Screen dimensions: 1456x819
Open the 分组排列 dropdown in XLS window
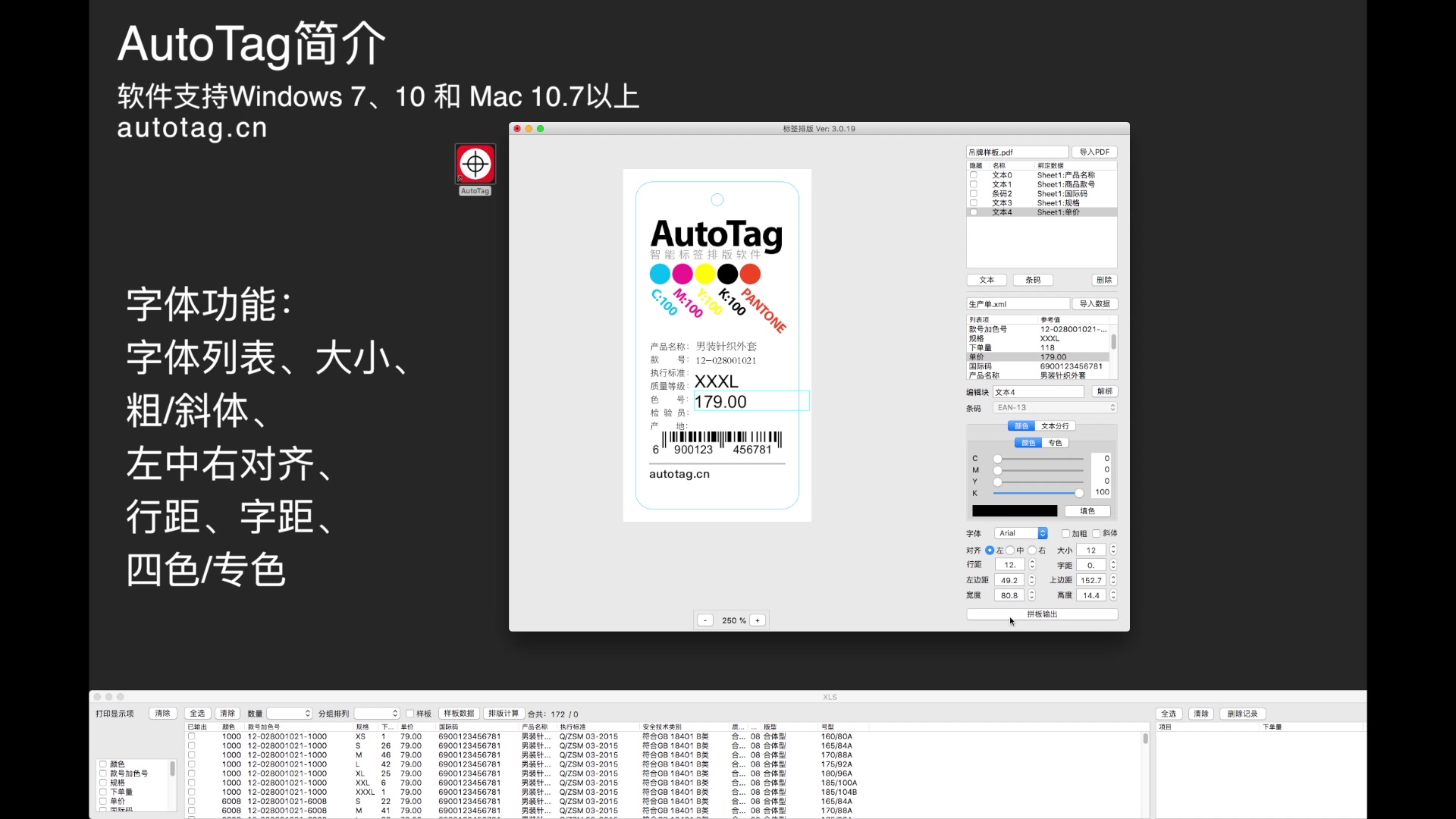tap(376, 714)
